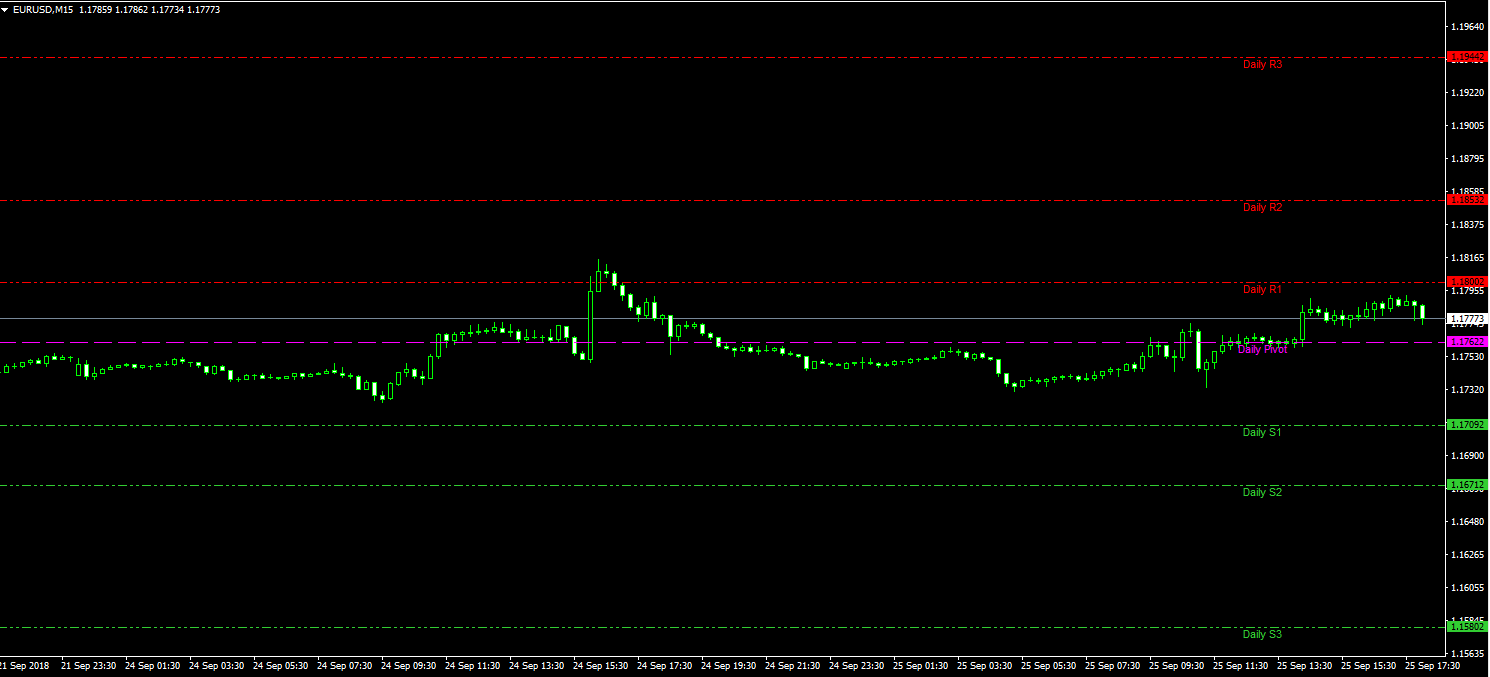
Task: Click the 1.19000 price scale value
Action: coord(1467,126)
